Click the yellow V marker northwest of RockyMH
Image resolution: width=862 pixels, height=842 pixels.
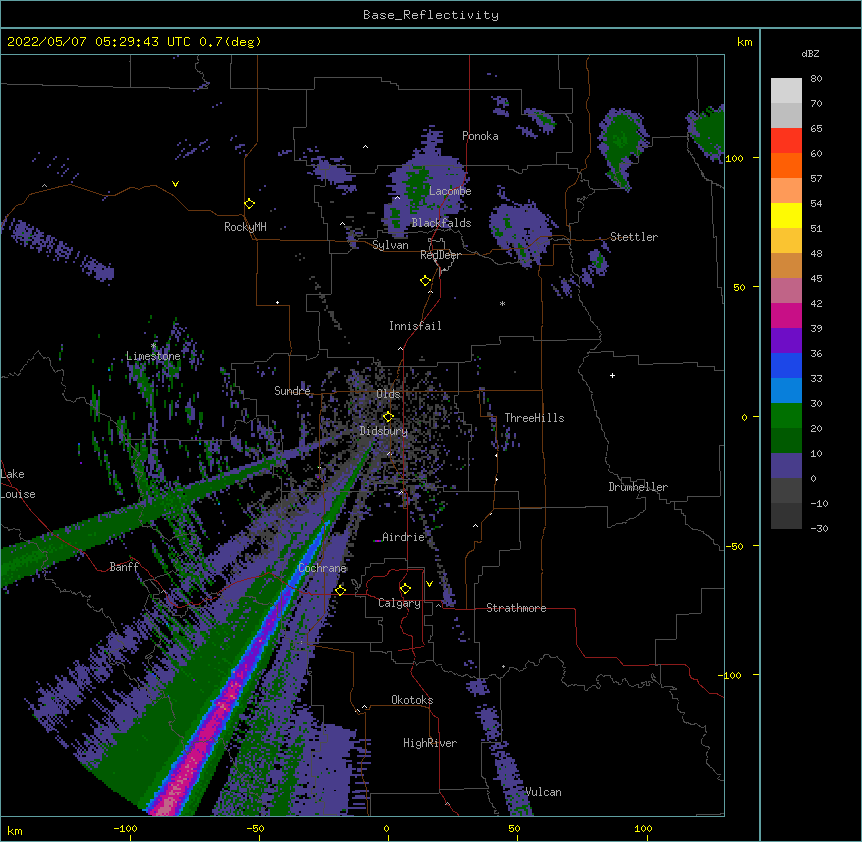(175, 184)
